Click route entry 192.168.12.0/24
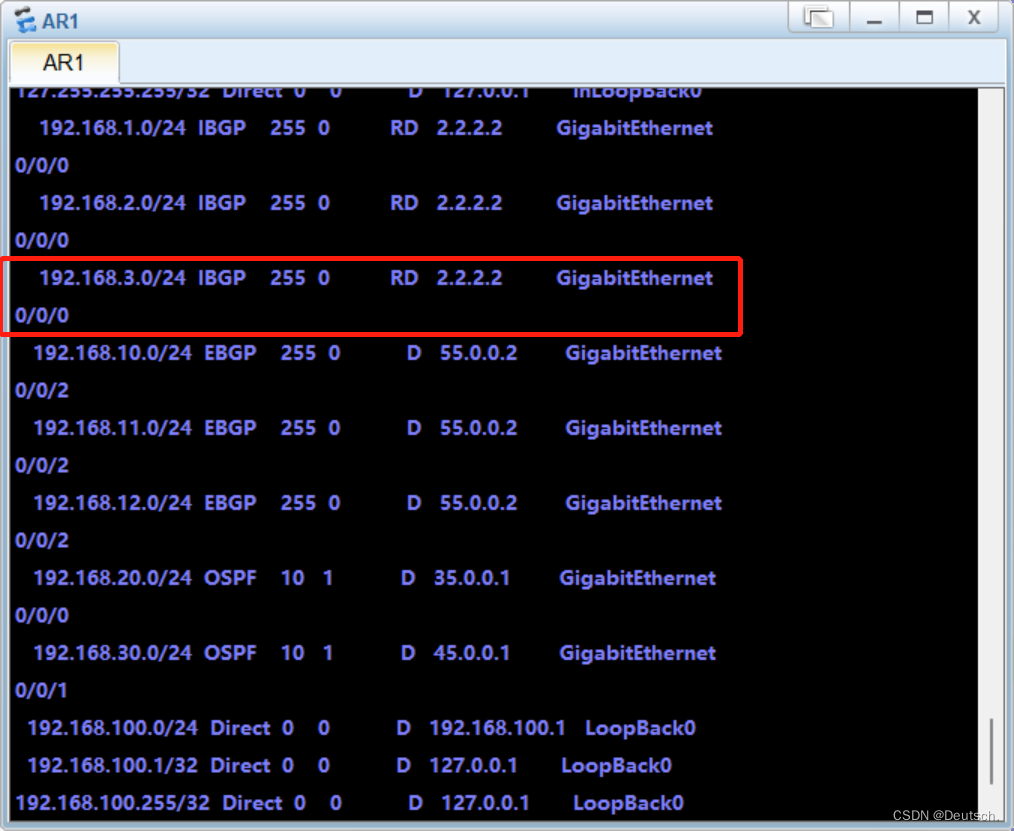Image resolution: width=1014 pixels, height=831 pixels. coord(113,503)
